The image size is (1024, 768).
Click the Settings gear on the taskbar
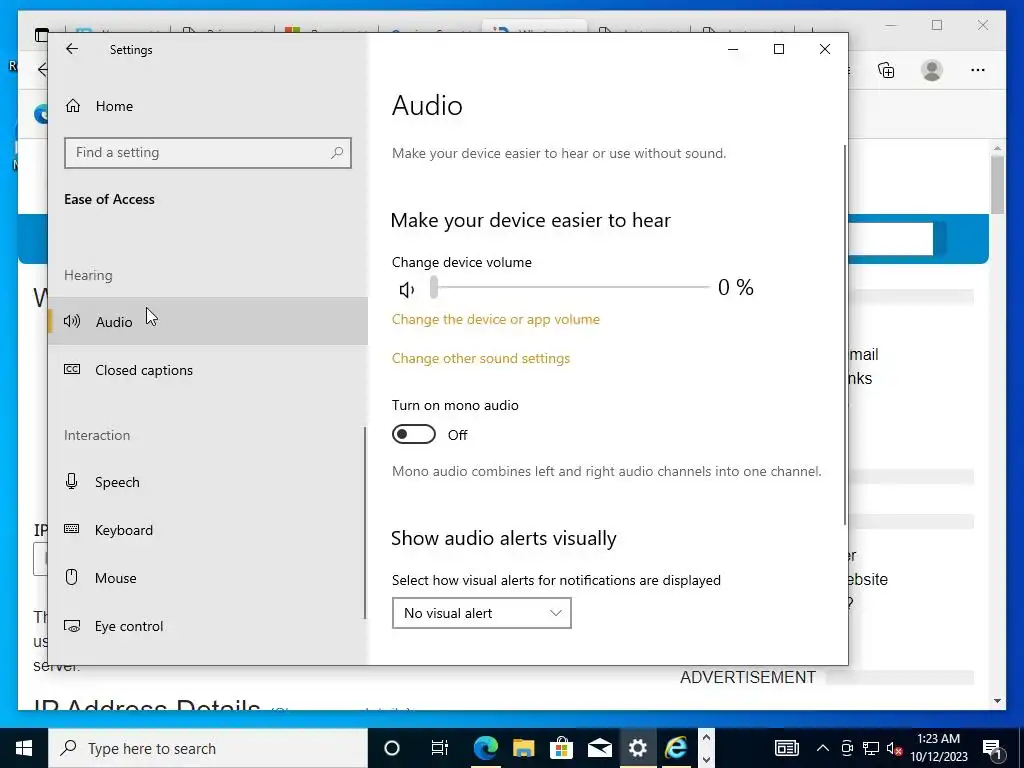pos(637,748)
